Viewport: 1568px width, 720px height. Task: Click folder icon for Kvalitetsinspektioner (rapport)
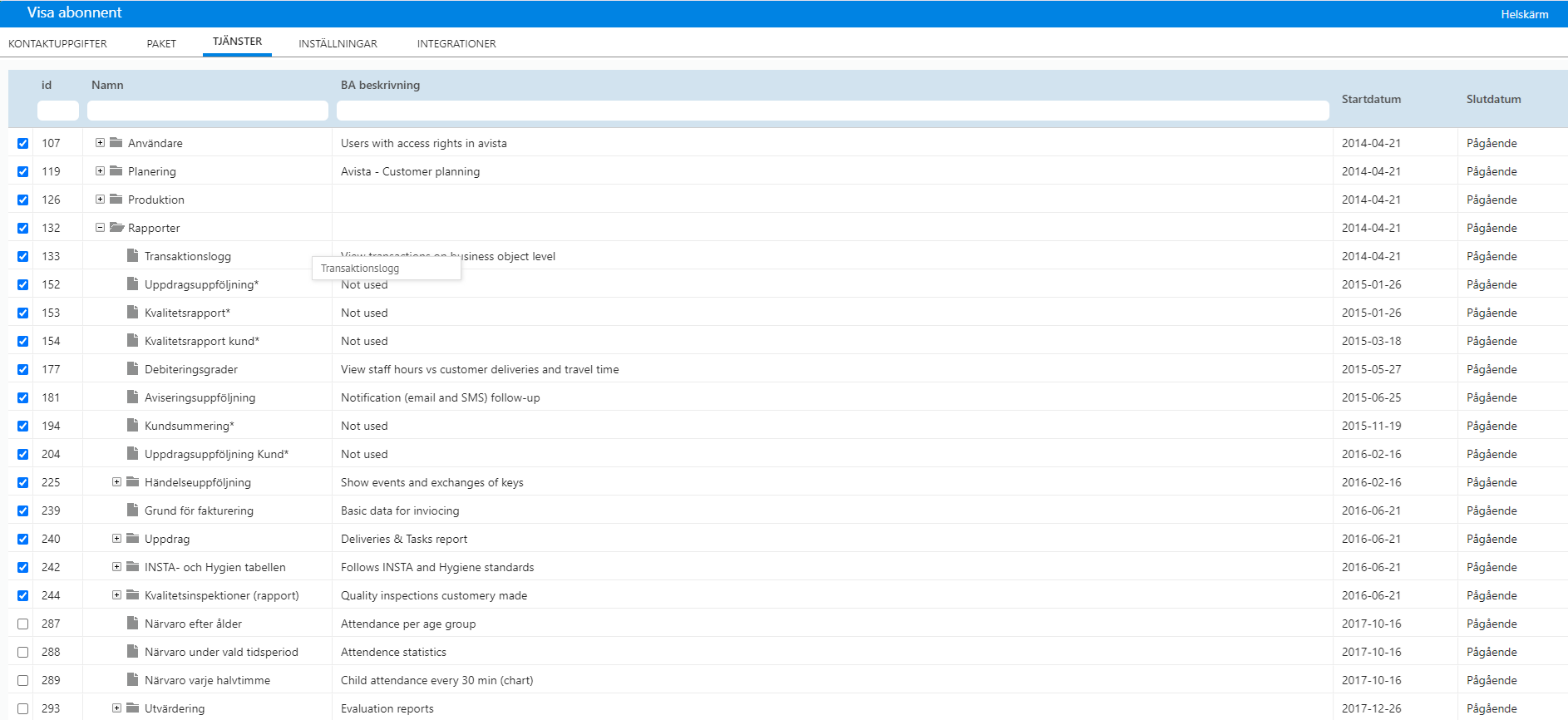[x=133, y=595]
